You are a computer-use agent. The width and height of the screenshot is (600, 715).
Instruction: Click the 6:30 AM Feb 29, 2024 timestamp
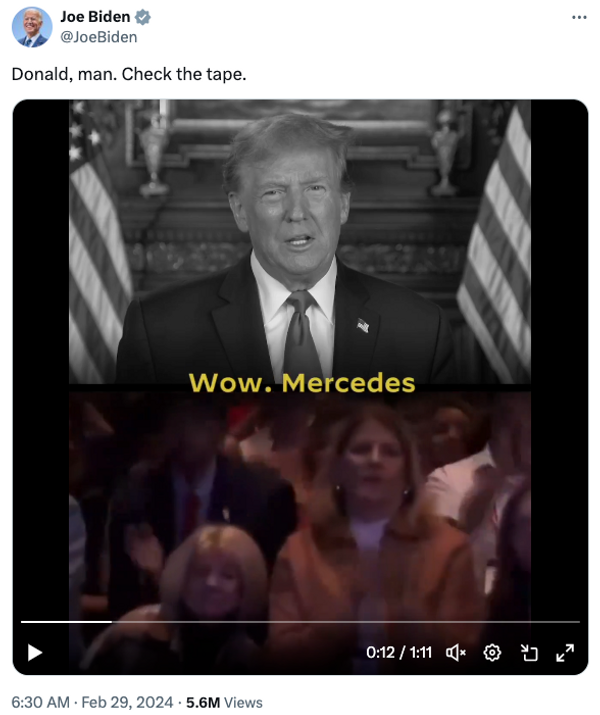pos(92,702)
